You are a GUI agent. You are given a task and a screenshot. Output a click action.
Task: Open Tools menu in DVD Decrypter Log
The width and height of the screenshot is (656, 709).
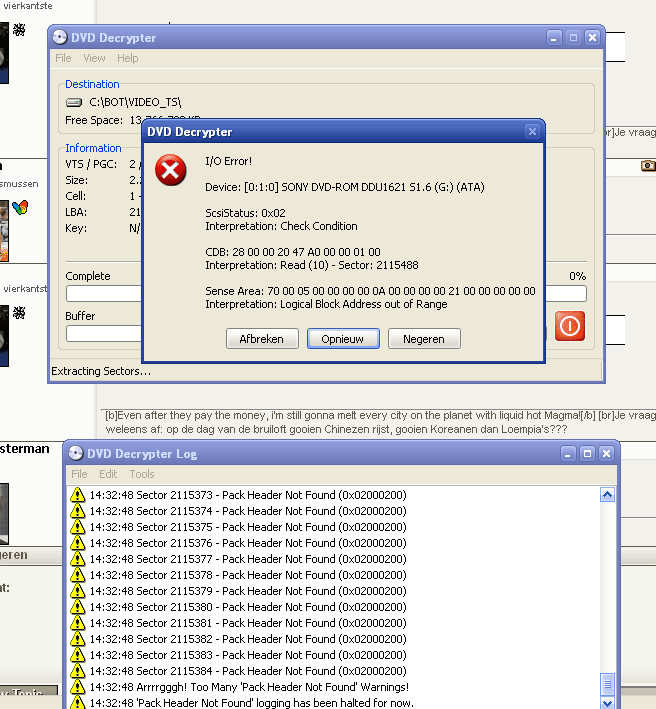(x=142, y=474)
